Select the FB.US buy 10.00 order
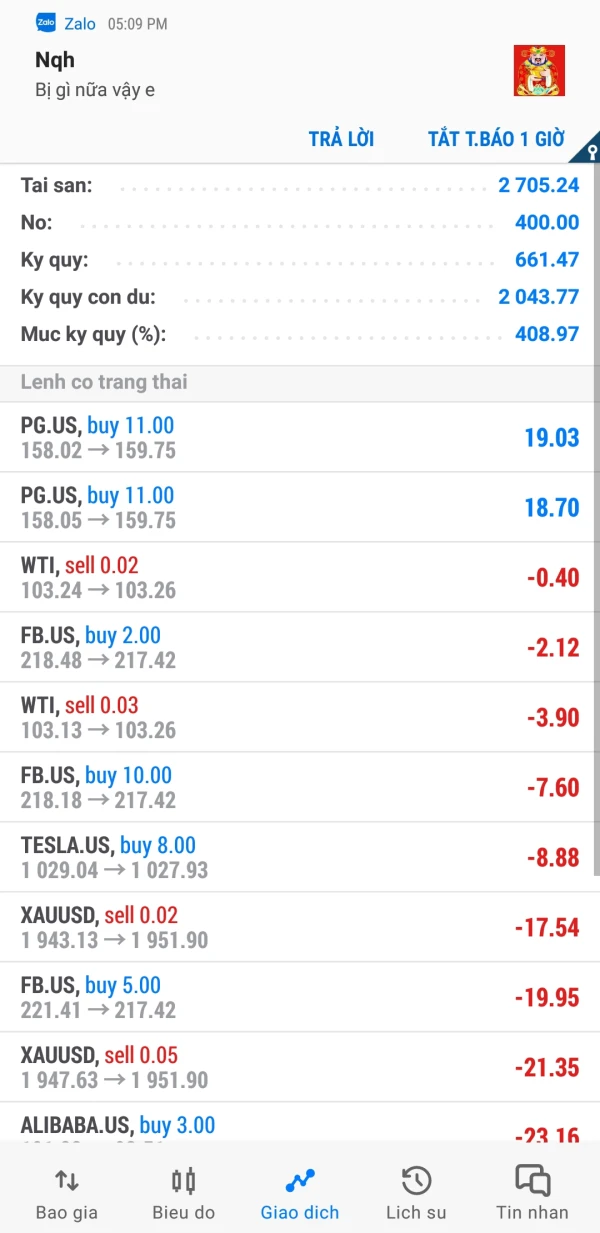 (300, 788)
